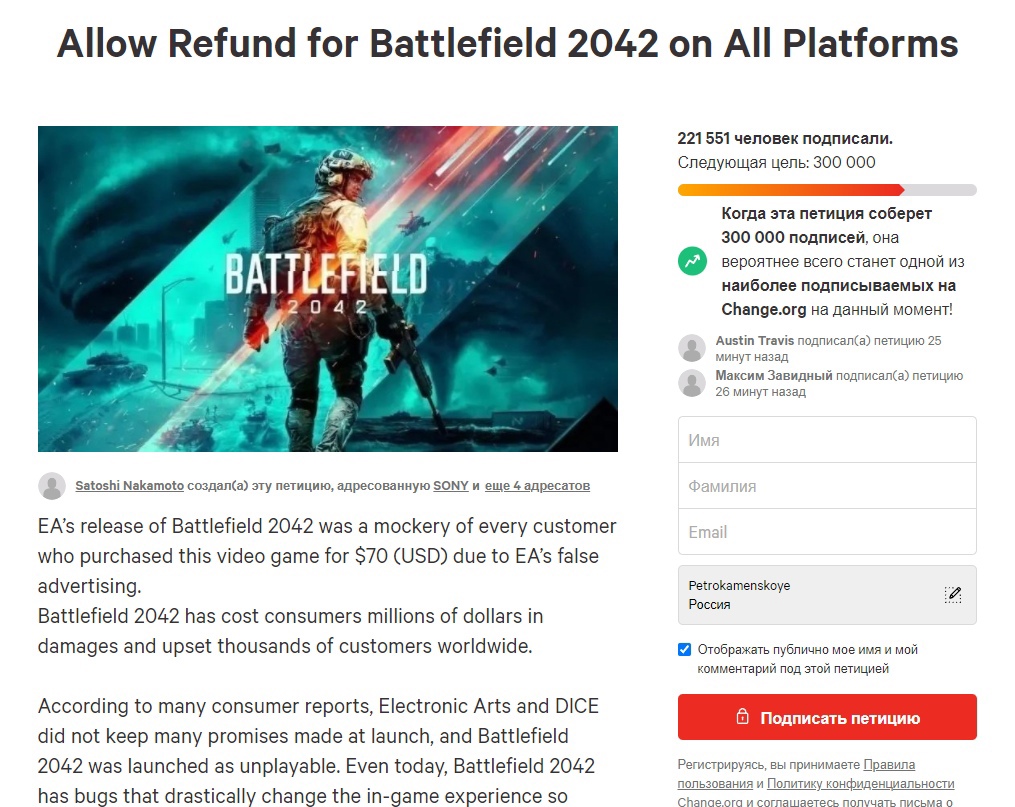This screenshot has width=1015, height=807.
Task: Click the green trending arrow icon
Action: click(x=692, y=262)
